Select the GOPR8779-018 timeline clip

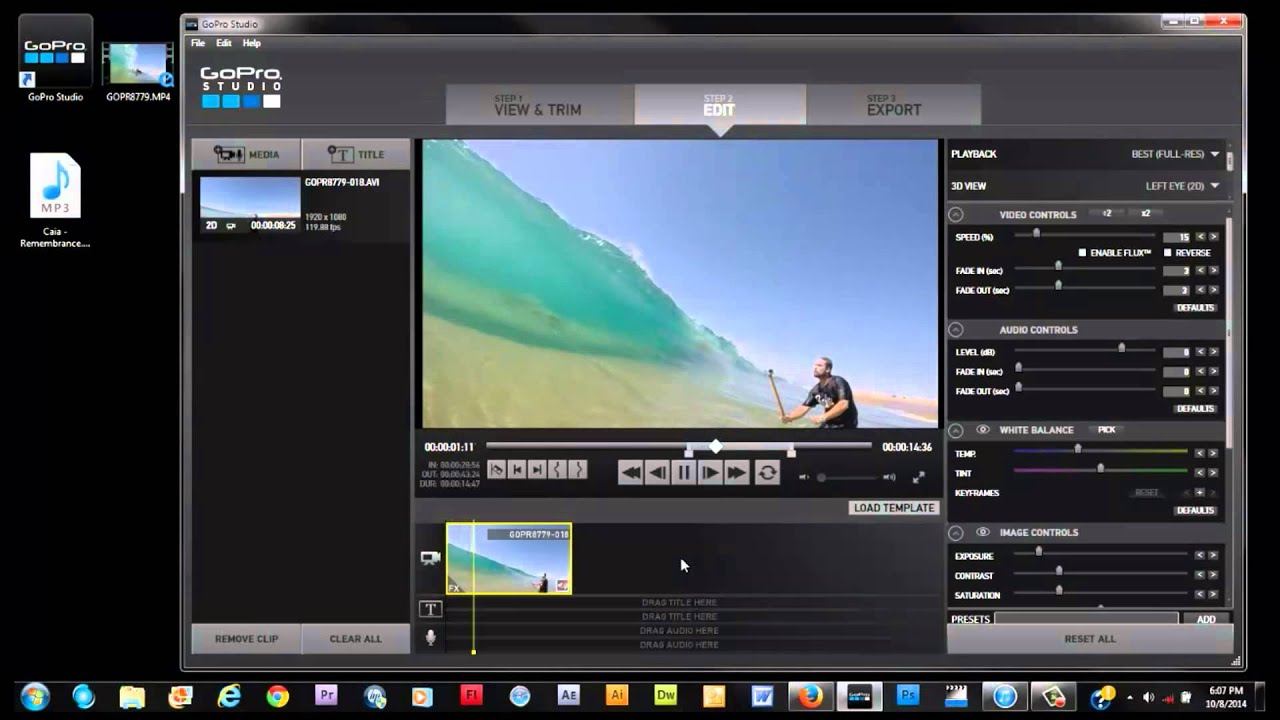[509, 558]
